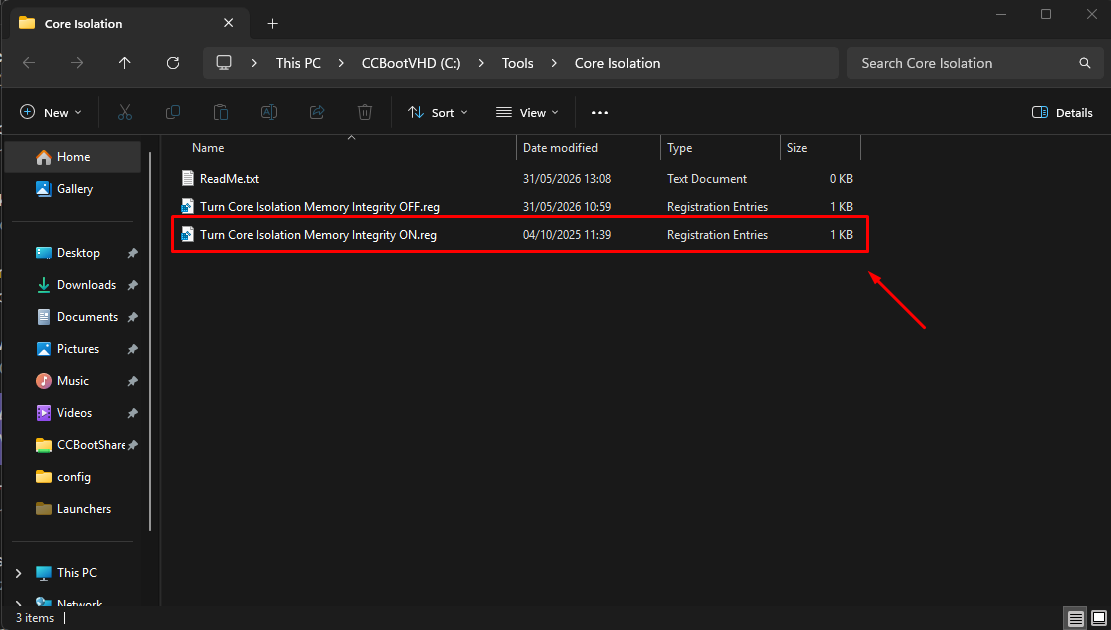Open the New dropdown menu
The height and width of the screenshot is (630, 1111).
tap(51, 113)
